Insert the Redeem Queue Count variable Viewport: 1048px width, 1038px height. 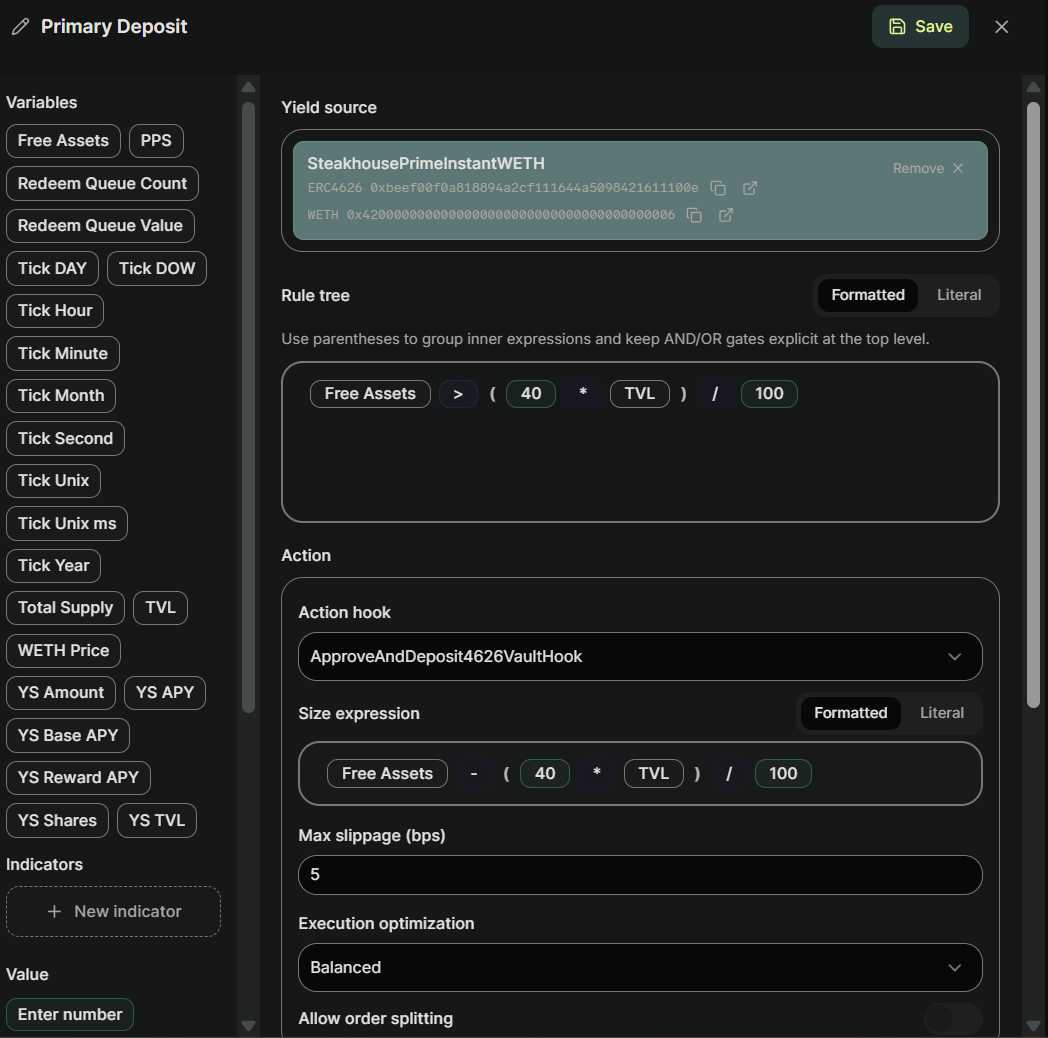pos(102,184)
